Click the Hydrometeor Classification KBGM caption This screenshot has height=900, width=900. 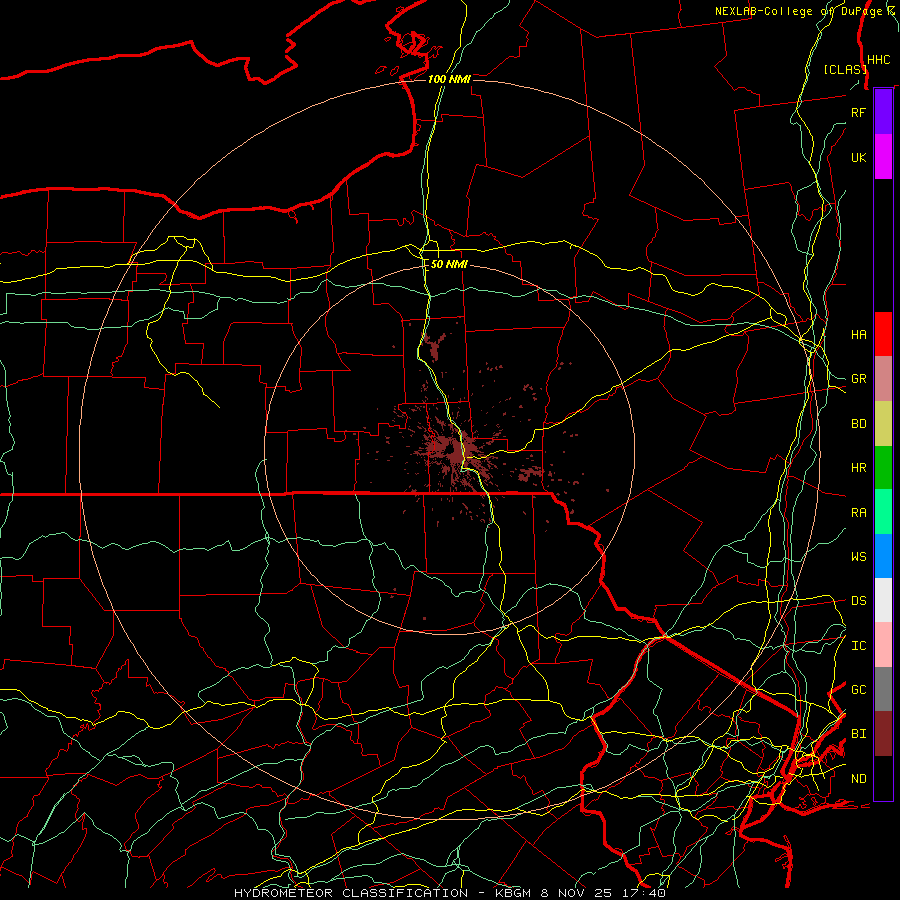point(450,893)
